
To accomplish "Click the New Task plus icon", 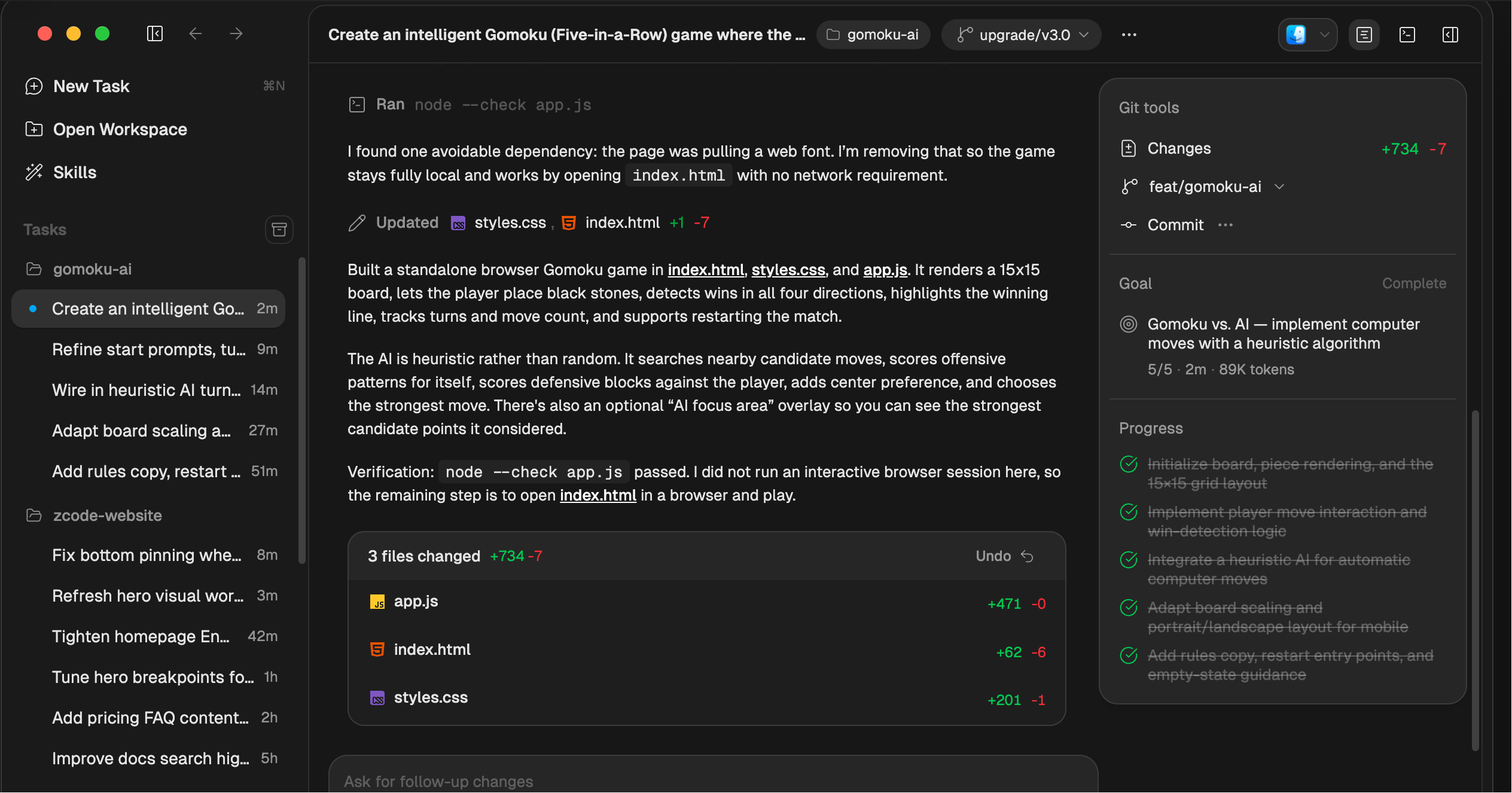I will [34, 86].
